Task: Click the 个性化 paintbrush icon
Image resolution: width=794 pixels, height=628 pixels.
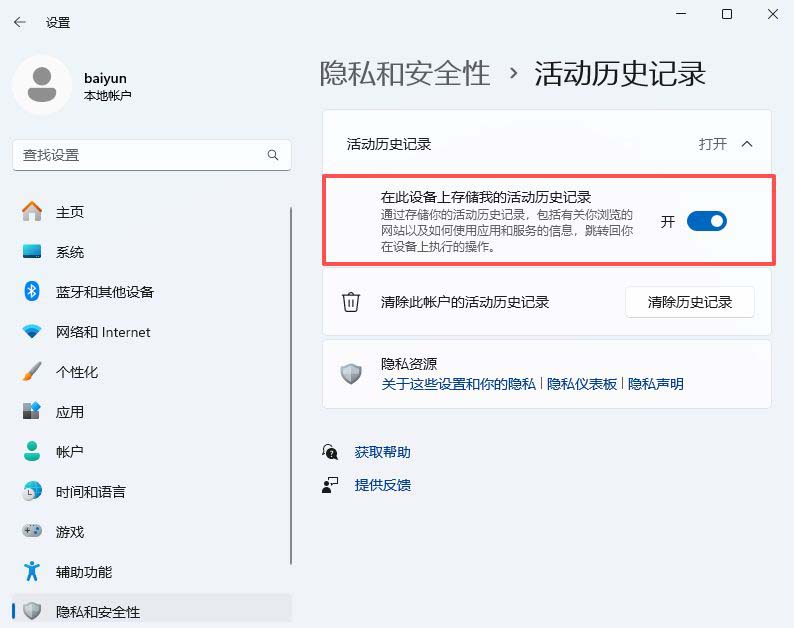Action: pyautogui.click(x=32, y=372)
